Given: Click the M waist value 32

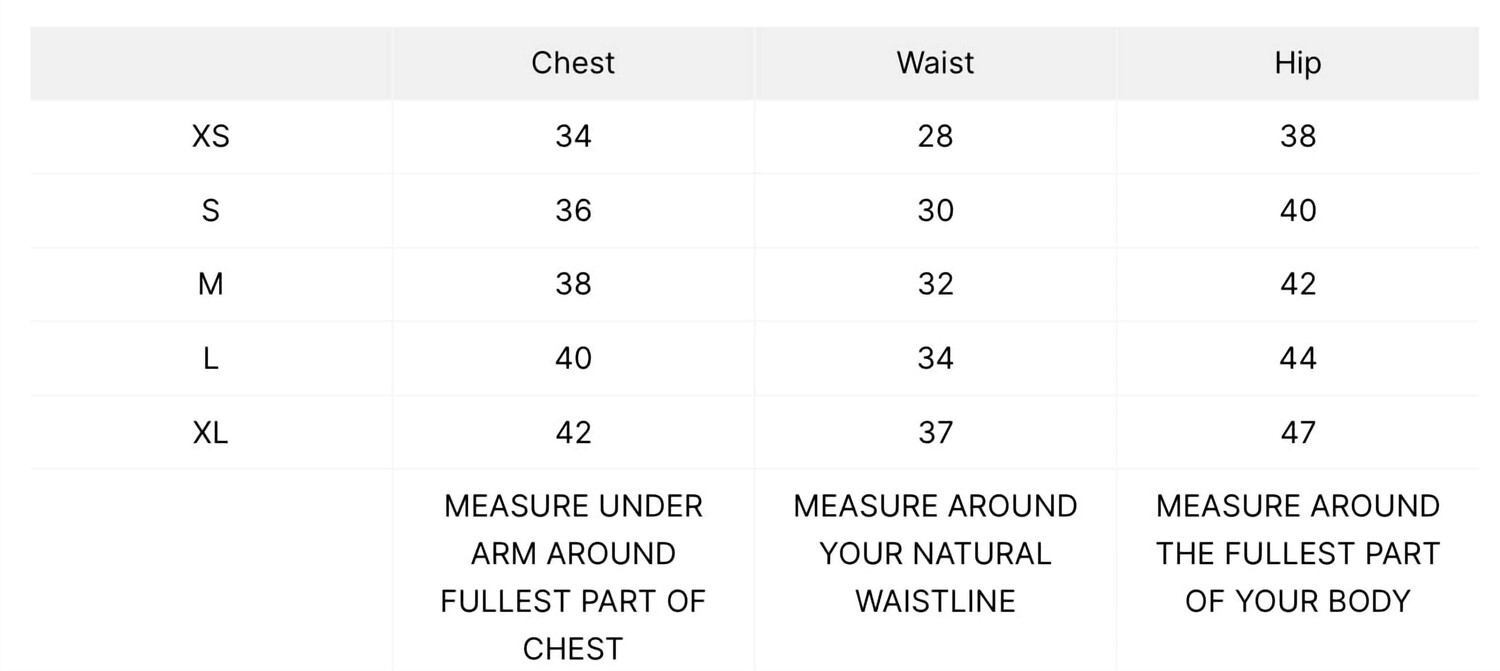Looking at the screenshot, I should pos(935,284).
